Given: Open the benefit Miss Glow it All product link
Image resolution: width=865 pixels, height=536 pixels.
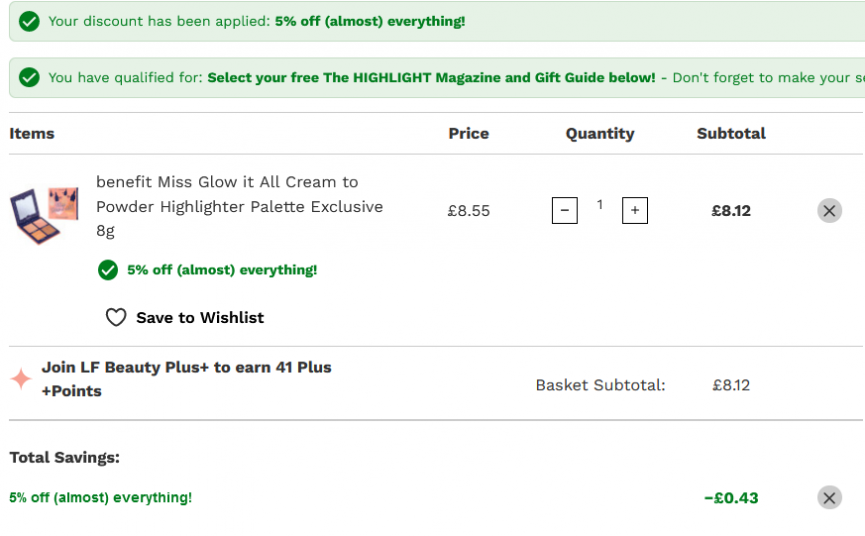Looking at the screenshot, I should [x=239, y=206].
